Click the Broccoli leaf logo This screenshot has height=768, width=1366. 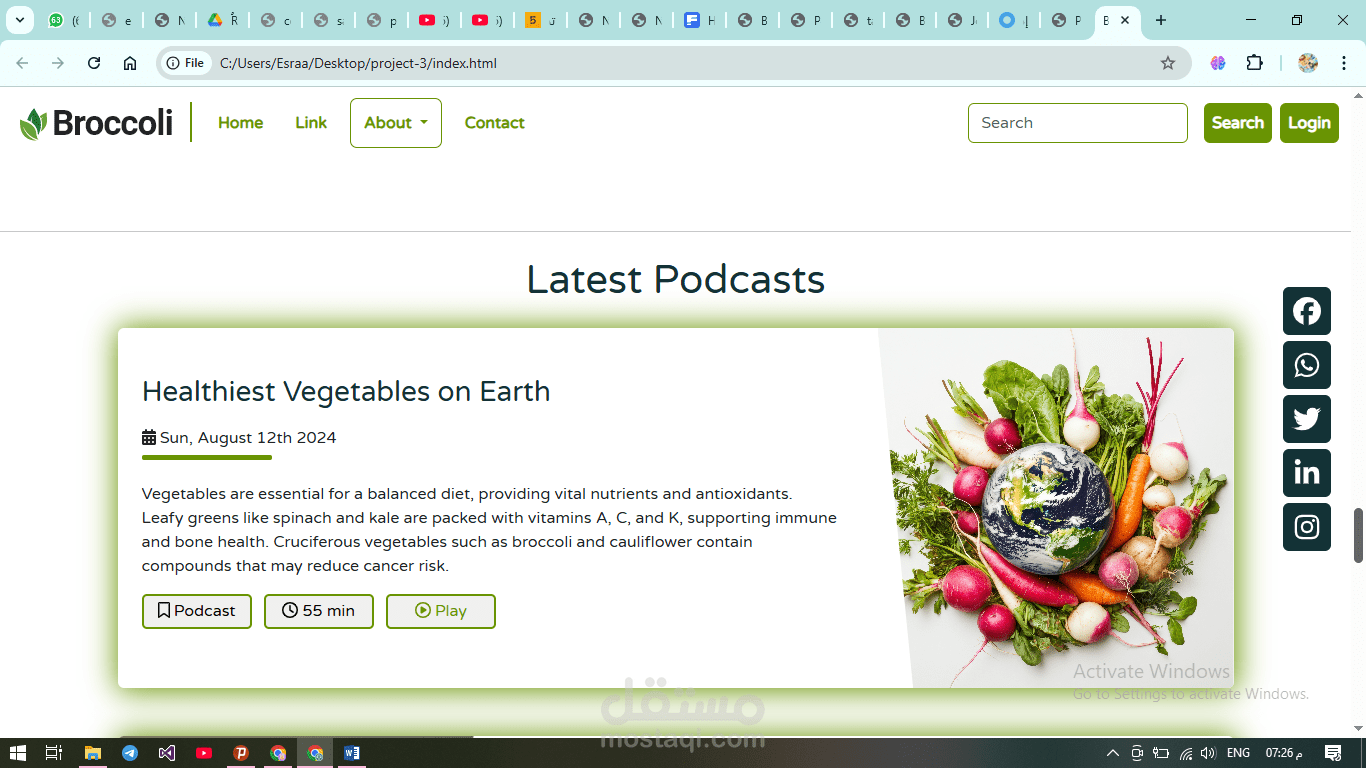(33, 123)
